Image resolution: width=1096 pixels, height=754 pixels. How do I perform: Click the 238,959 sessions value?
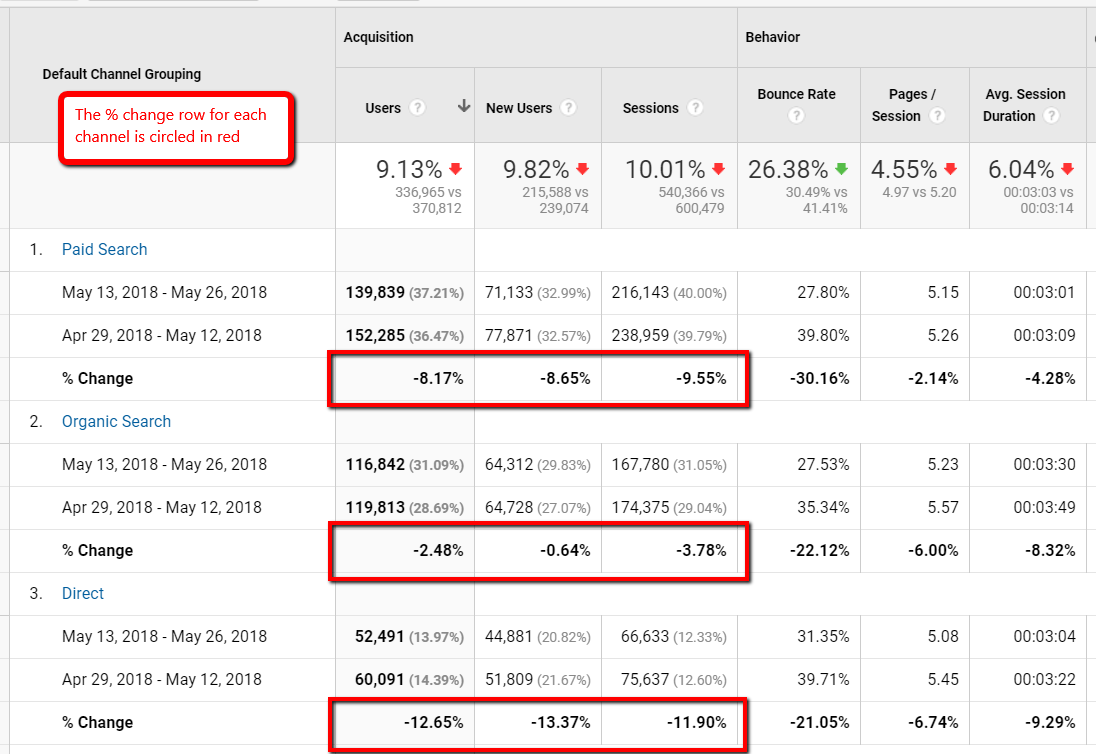coord(640,335)
